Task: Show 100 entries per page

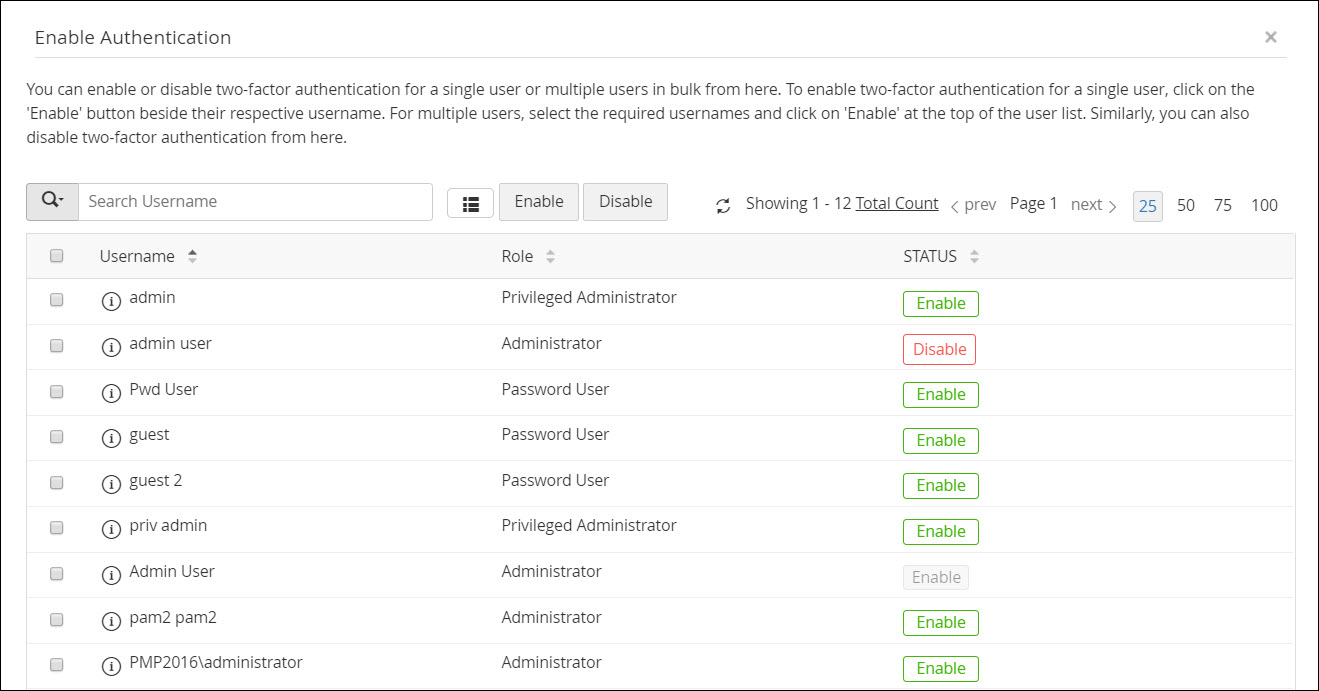Action: (x=1264, y=205)
